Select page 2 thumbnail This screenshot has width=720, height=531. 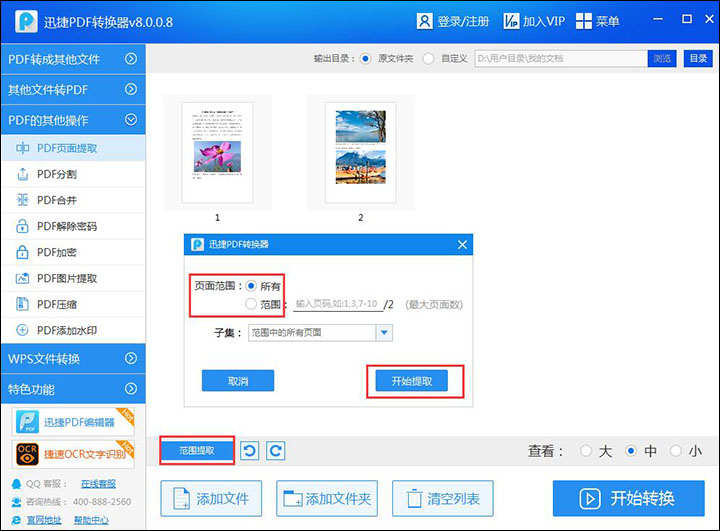click(361, 153)
